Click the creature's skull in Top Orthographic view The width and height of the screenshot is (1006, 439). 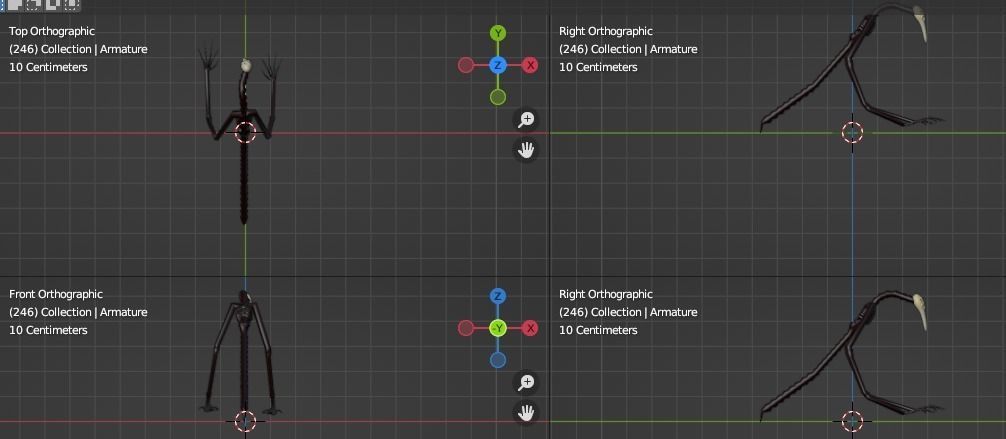tap(246, 65)
